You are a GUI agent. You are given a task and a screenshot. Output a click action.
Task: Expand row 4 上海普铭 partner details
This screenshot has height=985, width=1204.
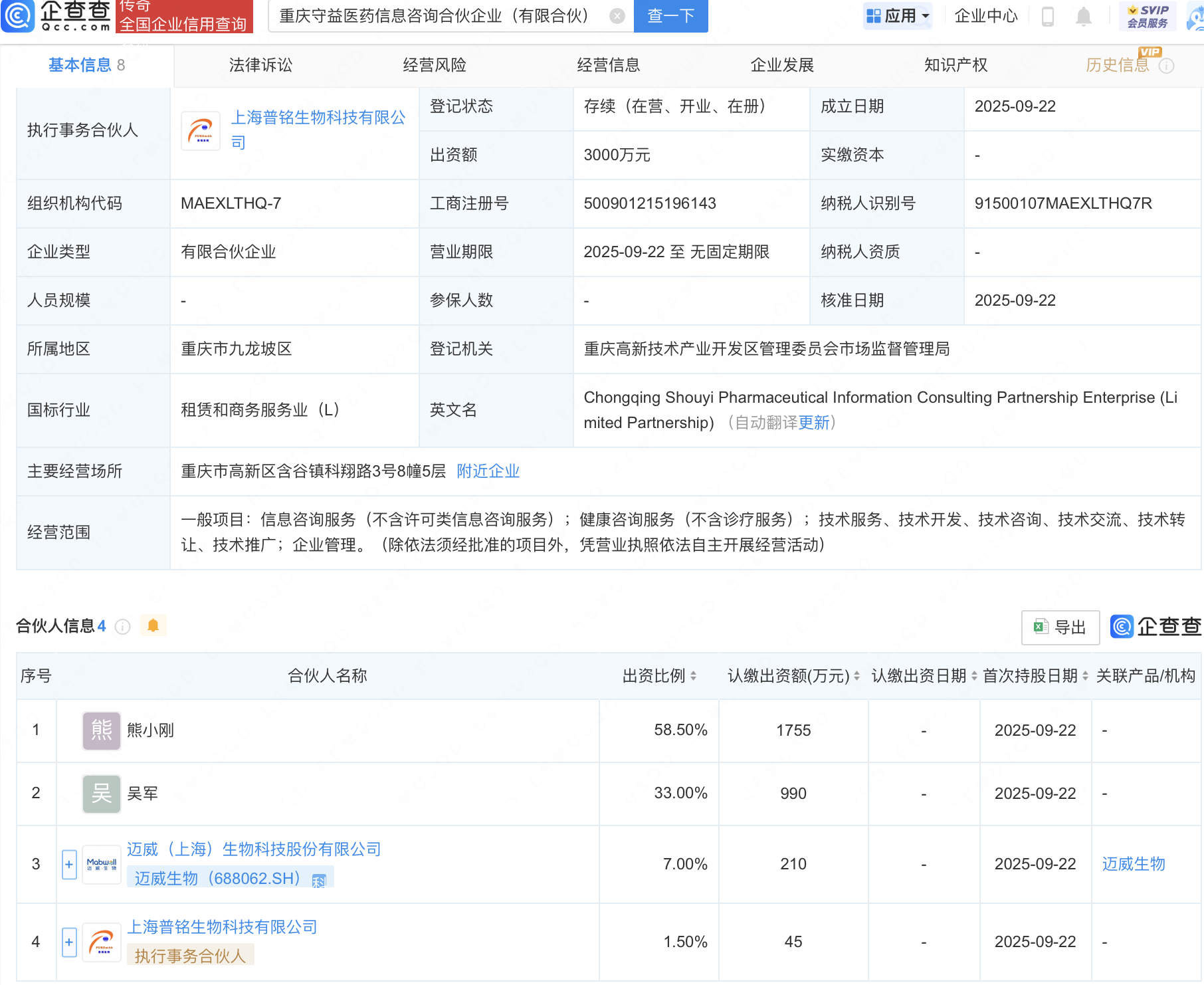[x=69, y=942]
